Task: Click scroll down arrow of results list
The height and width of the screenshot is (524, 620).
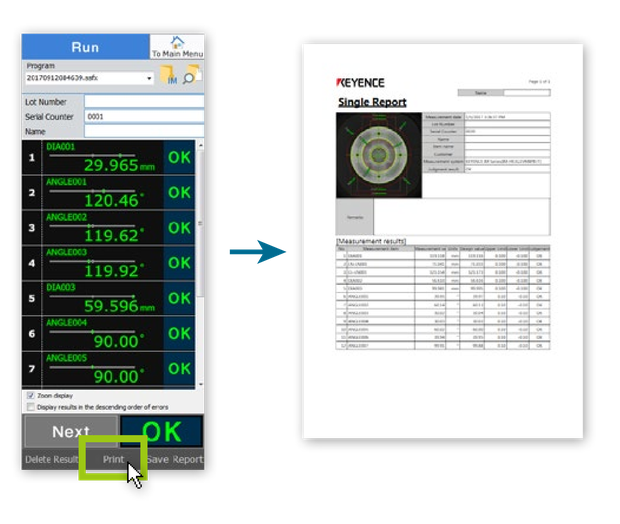Action: (x=201, y=384)
